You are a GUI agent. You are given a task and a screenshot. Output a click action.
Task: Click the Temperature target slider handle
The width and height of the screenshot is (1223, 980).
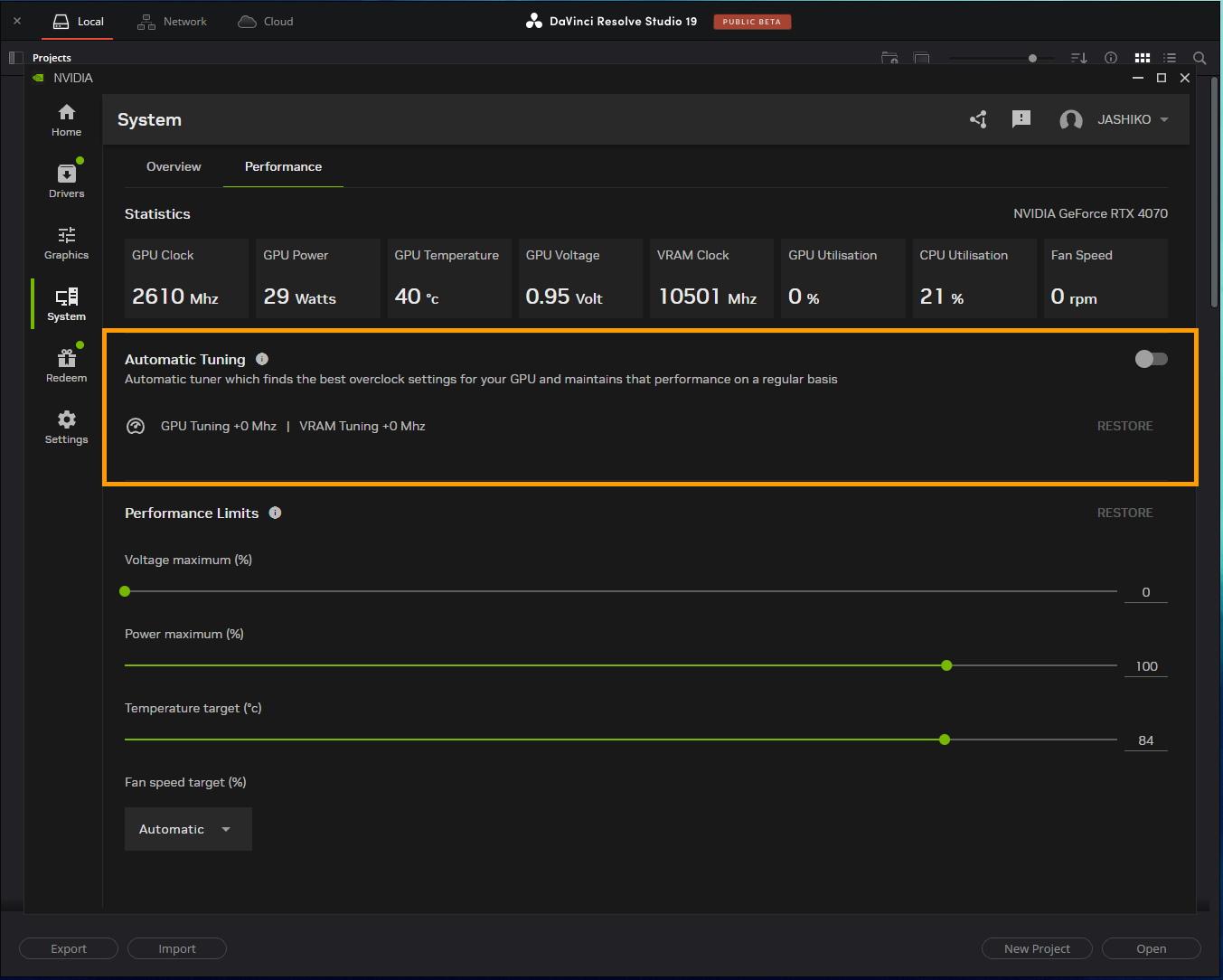click(945, 740)
